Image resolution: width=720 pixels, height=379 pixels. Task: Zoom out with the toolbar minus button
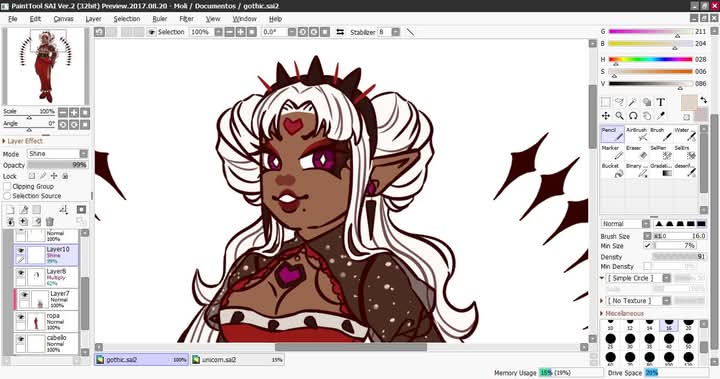(229, 32)
